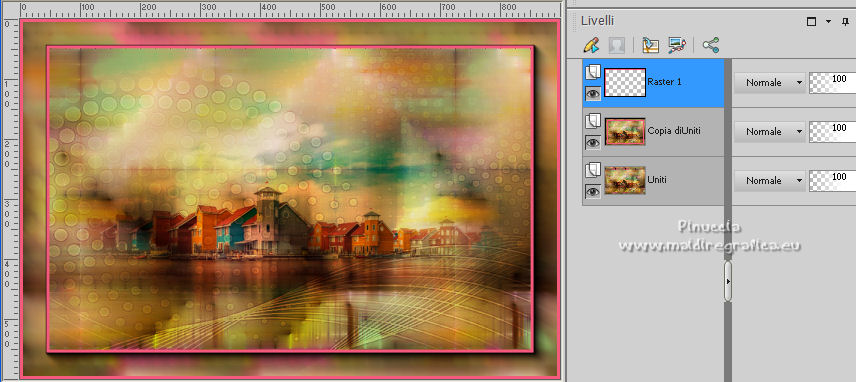The width and height of the screenshot is (856, 382).
Task: Toggle visibility of the Uniti layer
Action: click(x=593, y=191)
